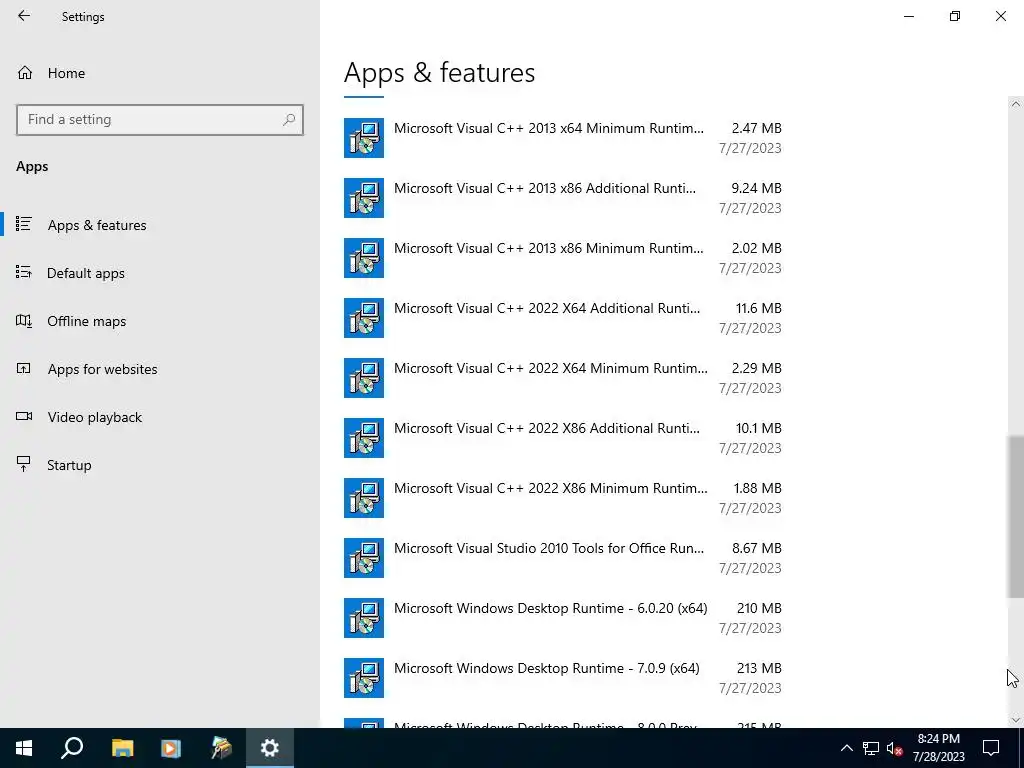The image size is (1024, 768).
Task: Click installer icon for Visual C++ 2022 X64 Minimum
Action: point(364,378)
